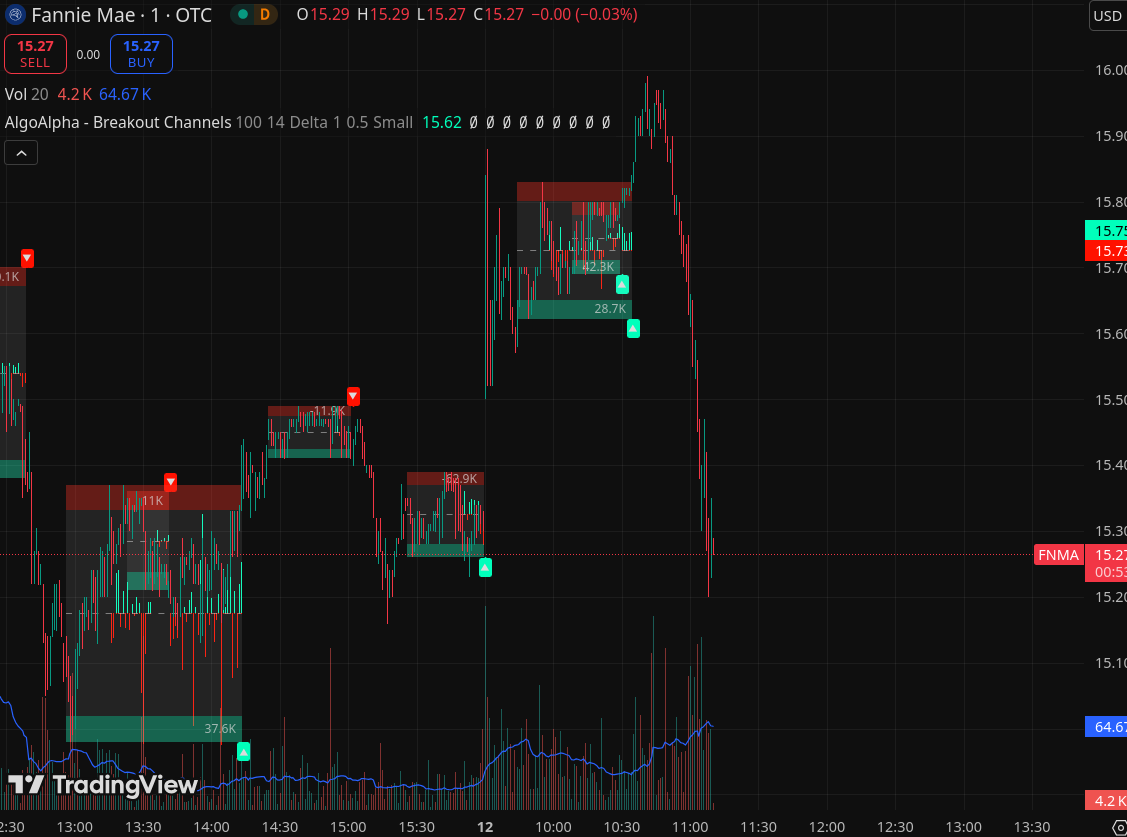The height and width of the screenshot is (837, 1127).
Task: Click the red down-arrow signal above the 0.1K label
Action: pos(27,257)
